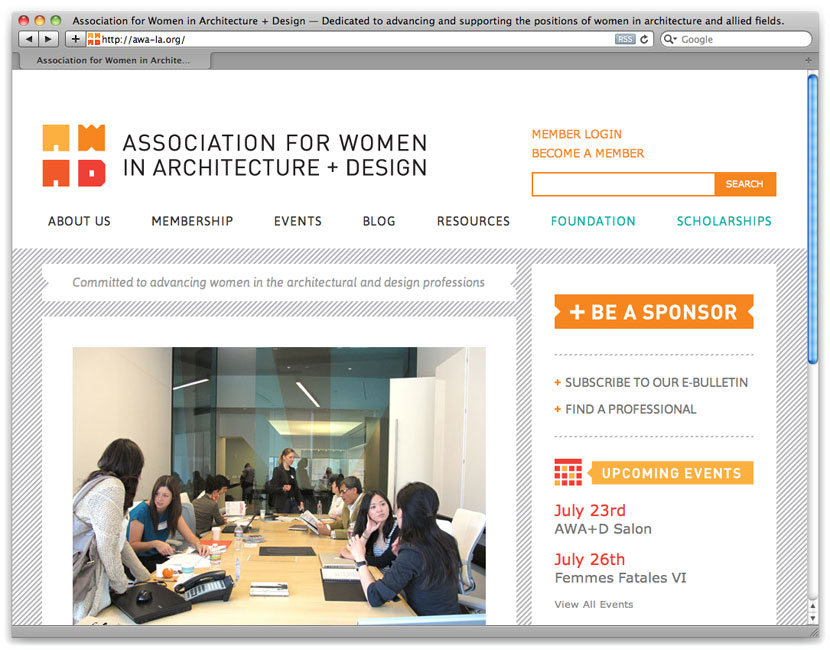Click the conference room meeting photo
The width and height of the screenshot is (830, 650).
tap(279, 486)
